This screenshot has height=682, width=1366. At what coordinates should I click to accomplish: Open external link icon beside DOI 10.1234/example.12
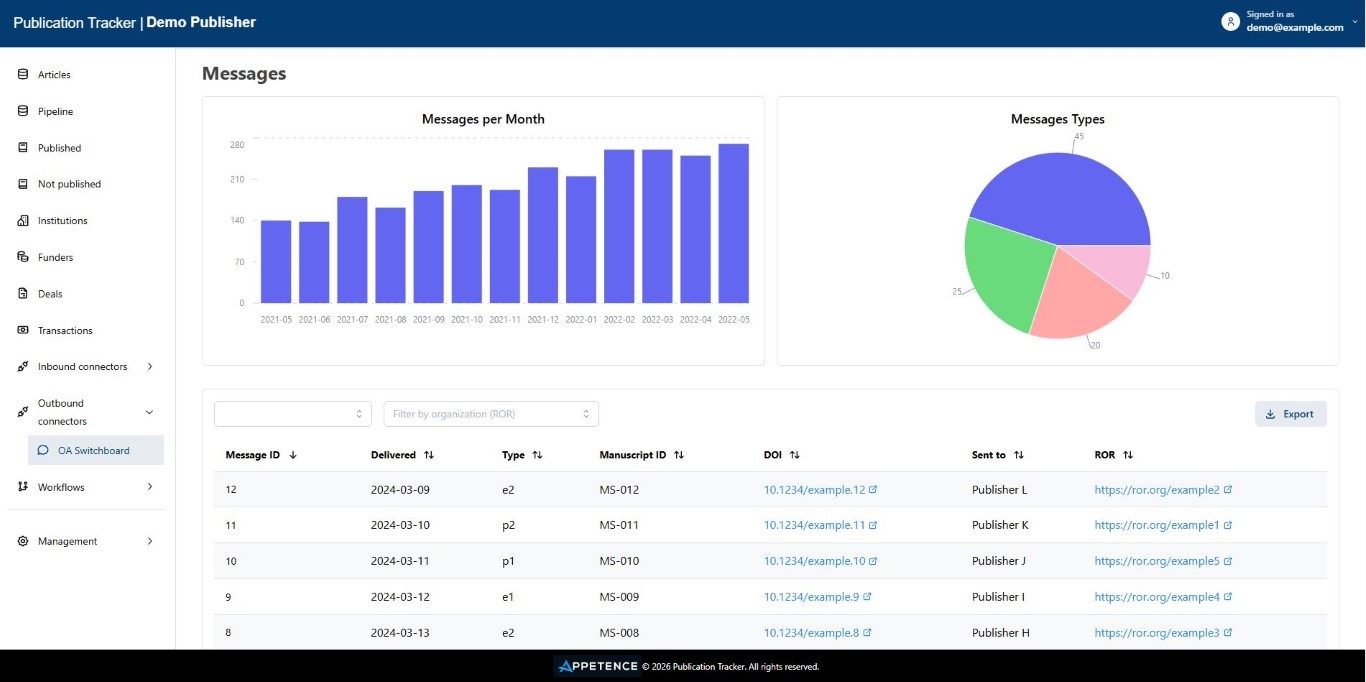873,490
